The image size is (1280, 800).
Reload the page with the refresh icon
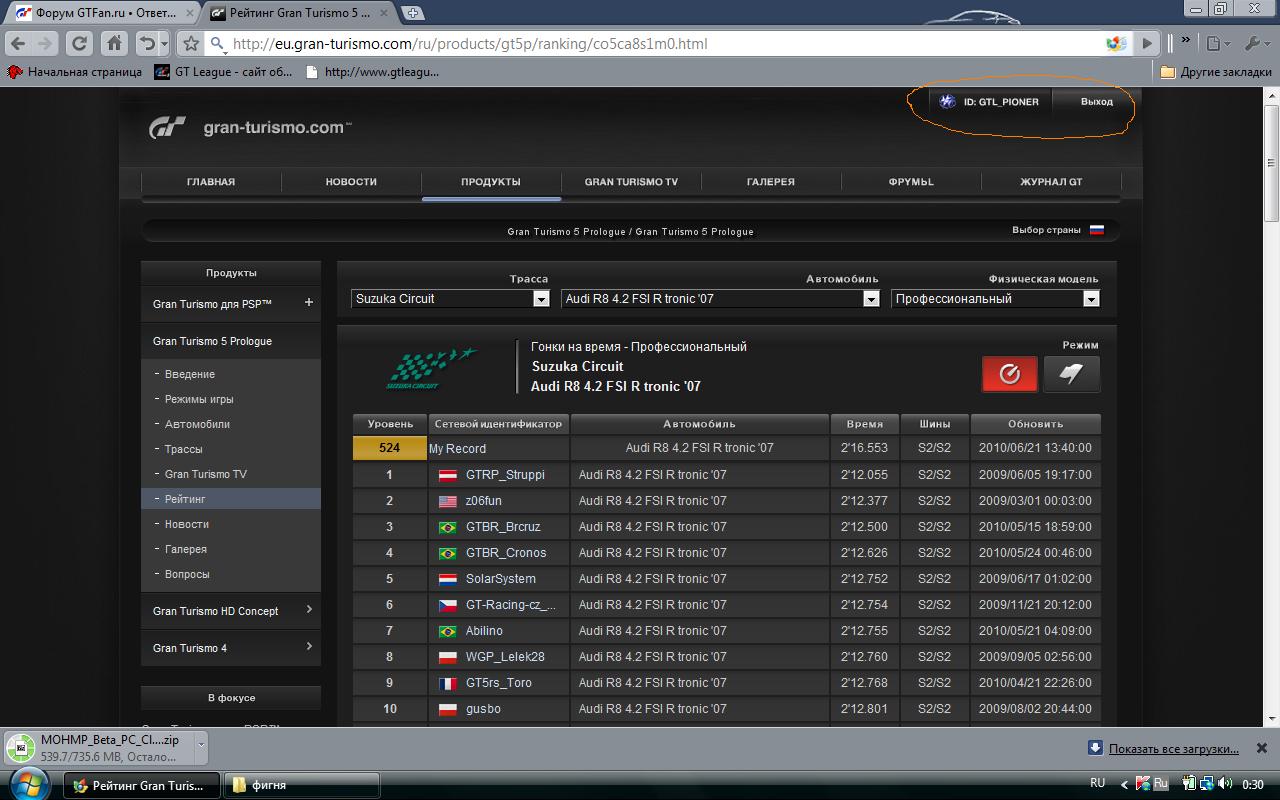[80, 44]
